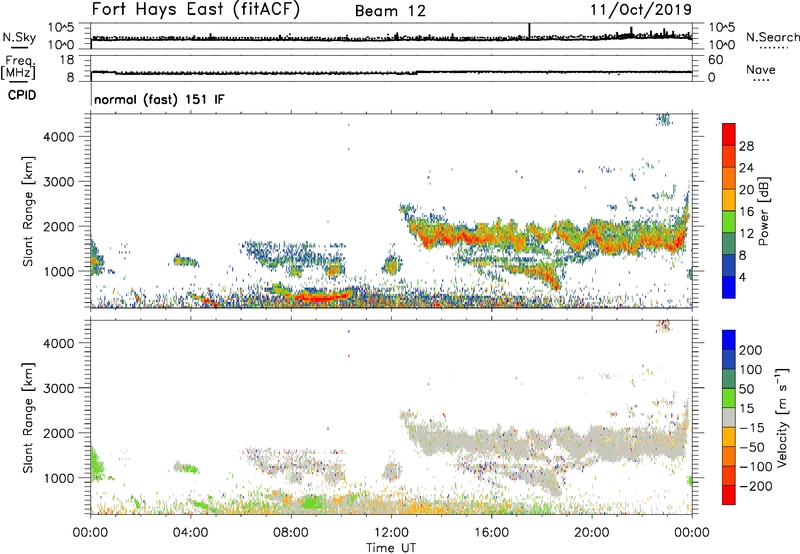Click the 'Power [dB]' colorbar label
Image resolution: width=800 pixels, height=554 pixels.
click(x=763, y=211)
